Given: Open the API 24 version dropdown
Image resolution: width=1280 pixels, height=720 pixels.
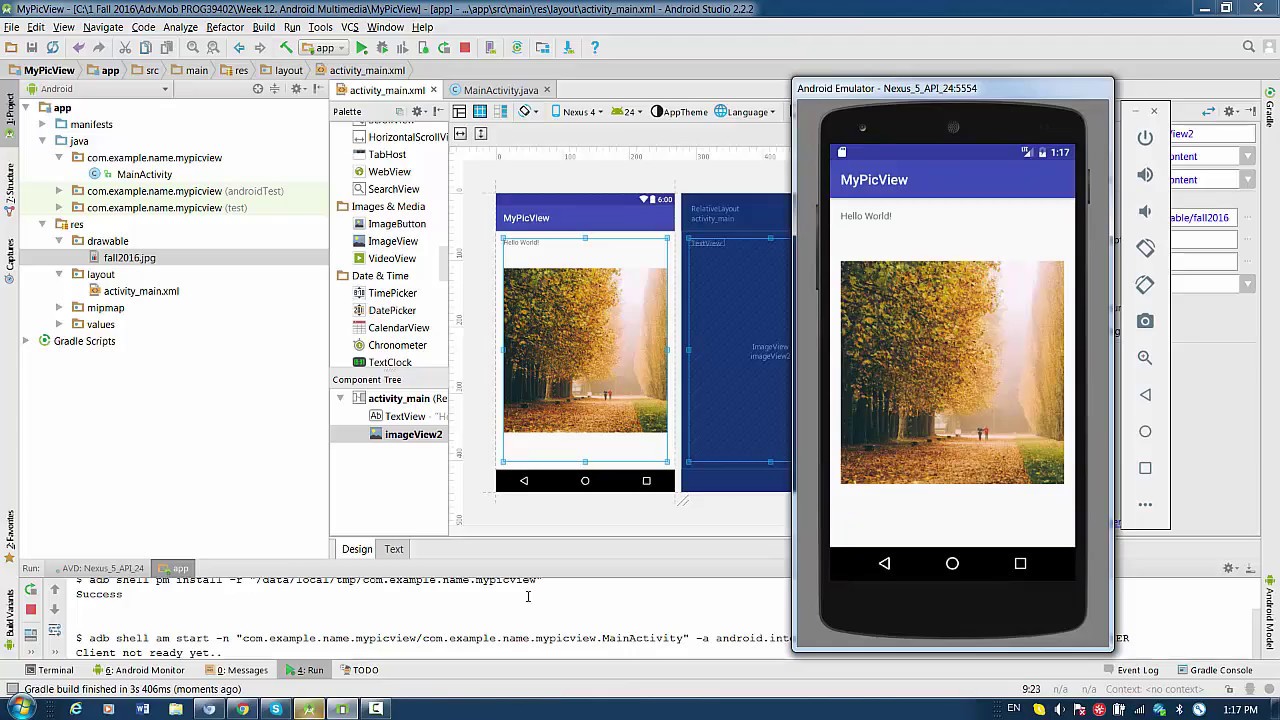Looking at the screenshot, I should click(x=628, y=112).
